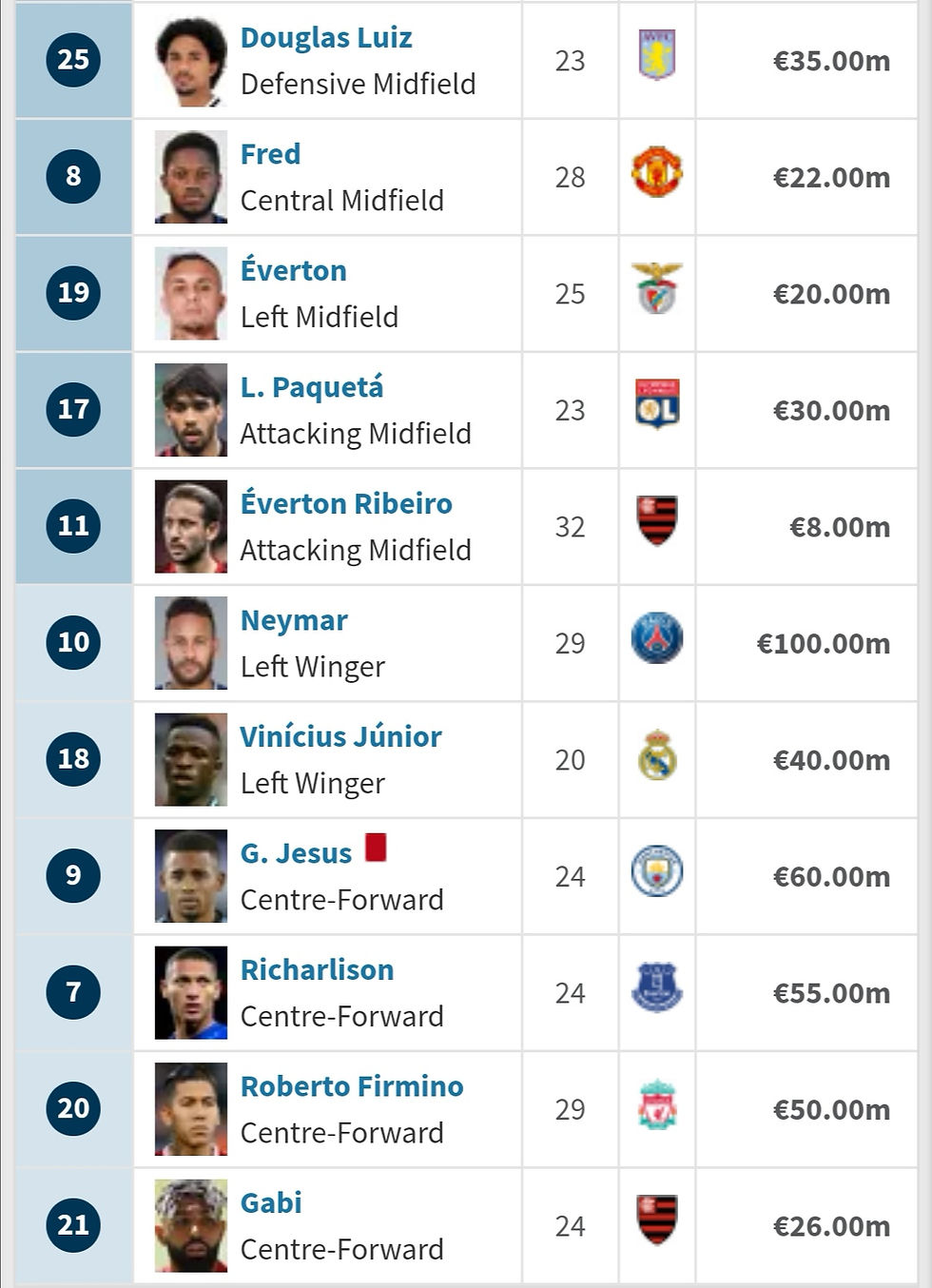Select the Paris Saint-Germain club crest
This screenshot has height=1288, width=932.
coord(657,638)
